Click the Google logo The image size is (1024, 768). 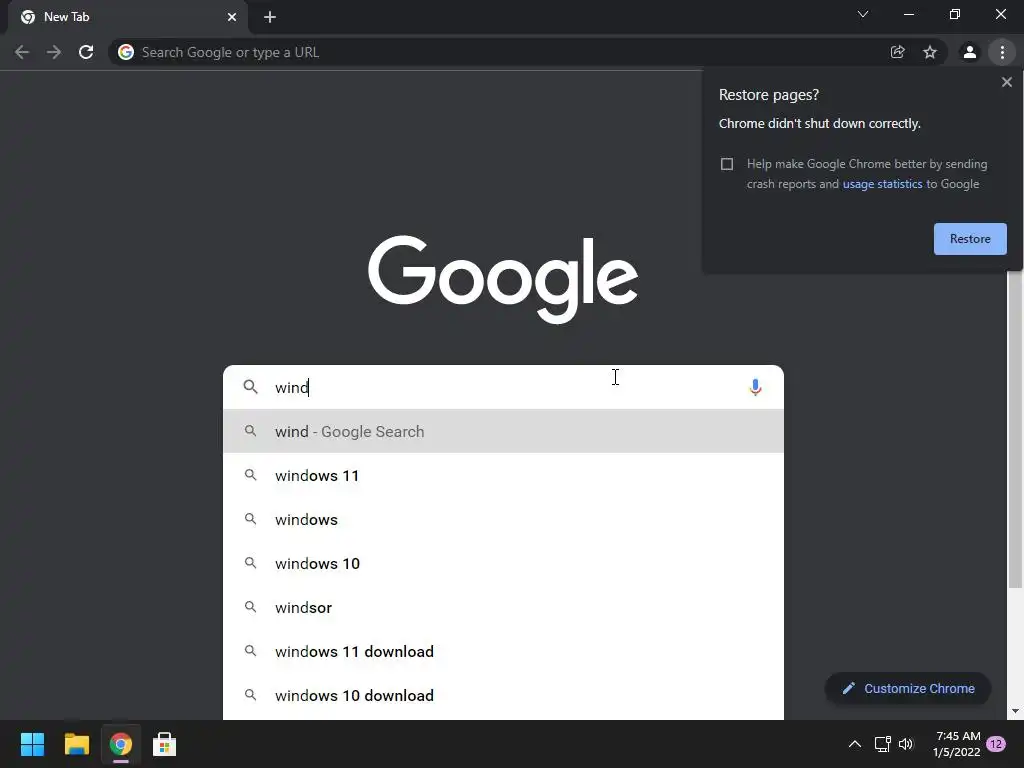pos(503,279)
